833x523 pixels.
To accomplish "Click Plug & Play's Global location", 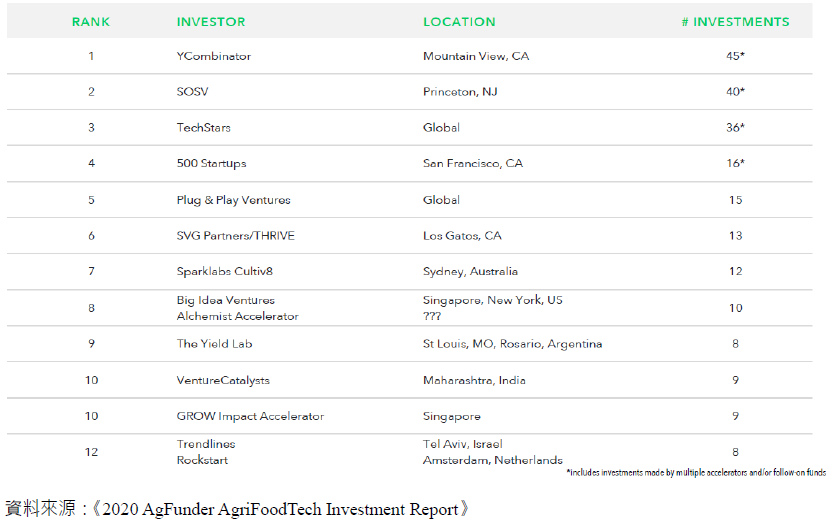I will click(x=441, y=200).
